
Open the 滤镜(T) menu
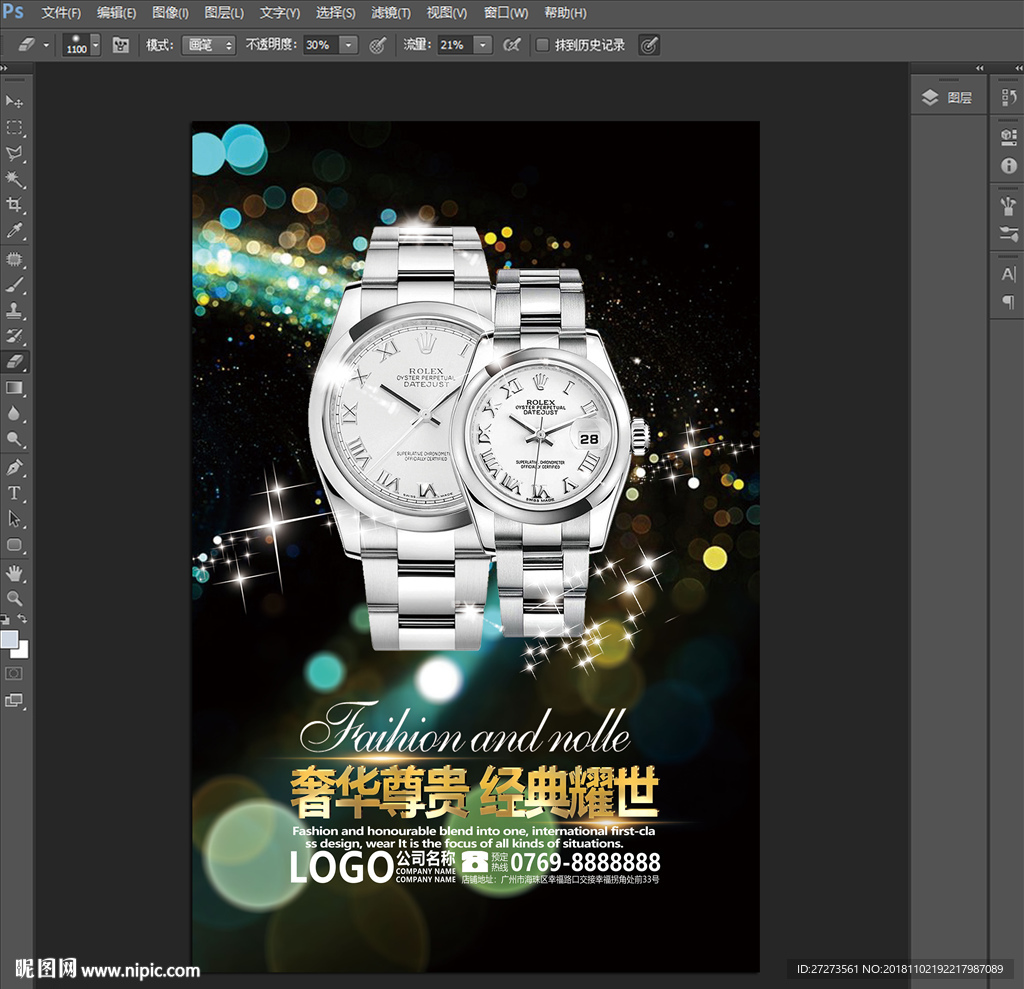[391, 13]
